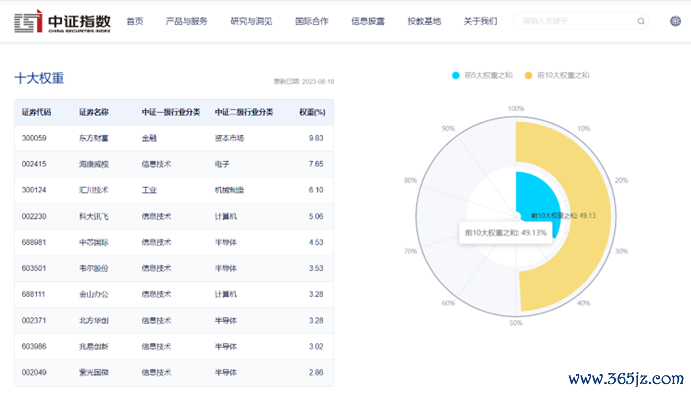The width and height of the screenshot is (691, 394).
Task: Go to the 投教基地 page
Action: 424,21
